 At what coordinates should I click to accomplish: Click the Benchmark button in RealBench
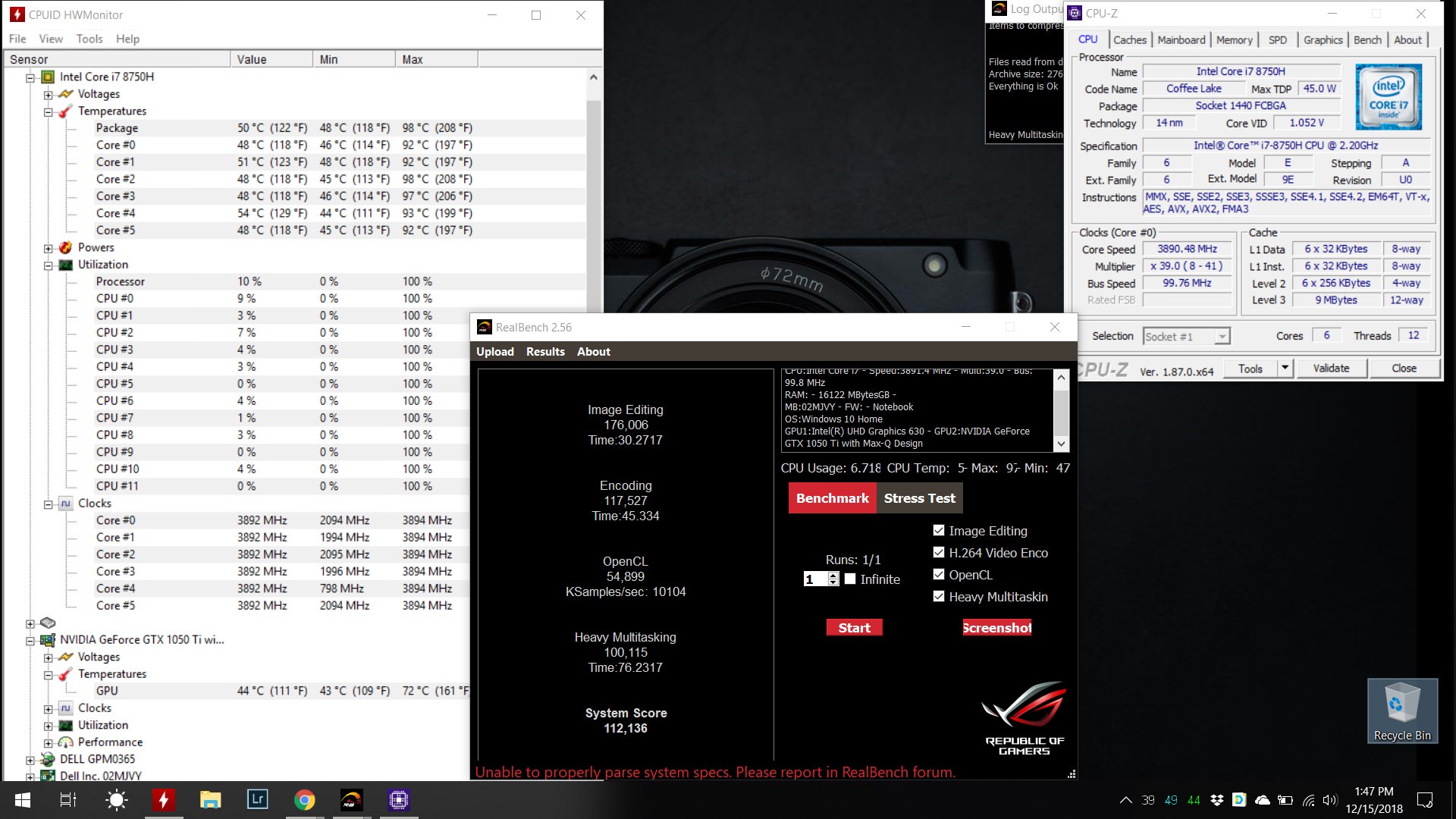[x=832, y=498]
